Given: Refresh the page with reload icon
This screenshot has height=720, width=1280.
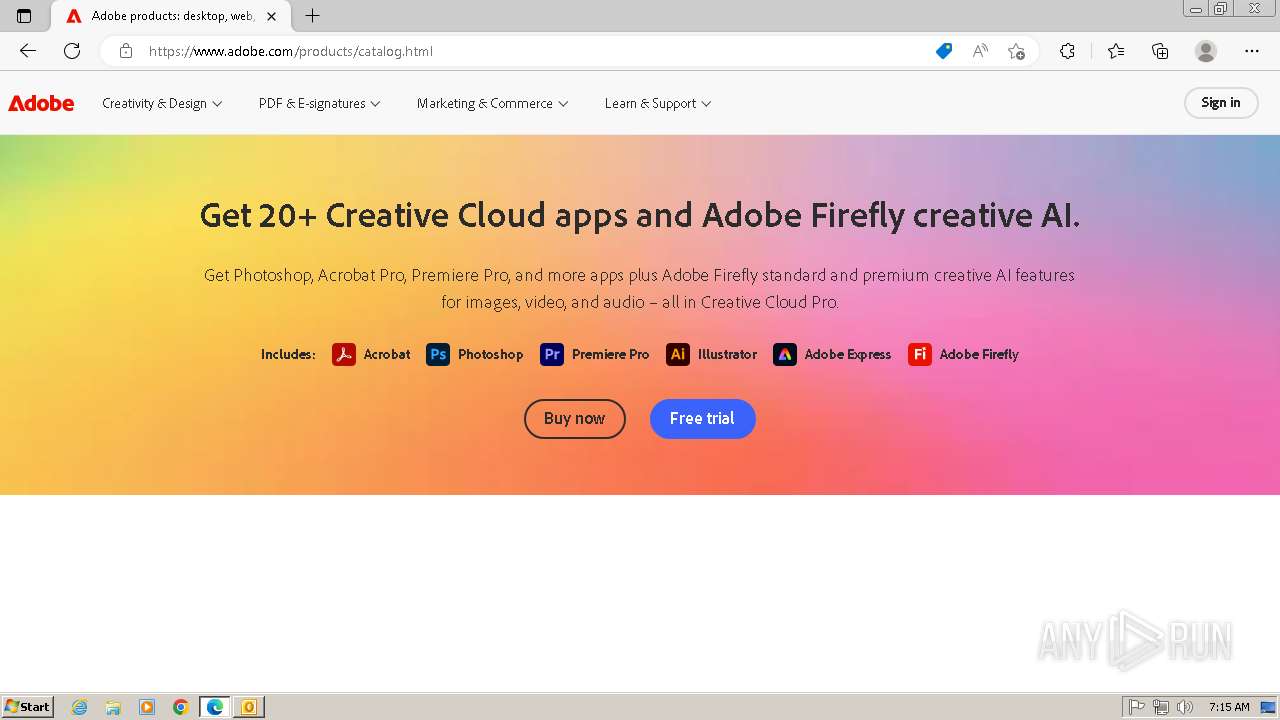Looking at the screenshot, I should pyautogui.click(x=72, y=51).
